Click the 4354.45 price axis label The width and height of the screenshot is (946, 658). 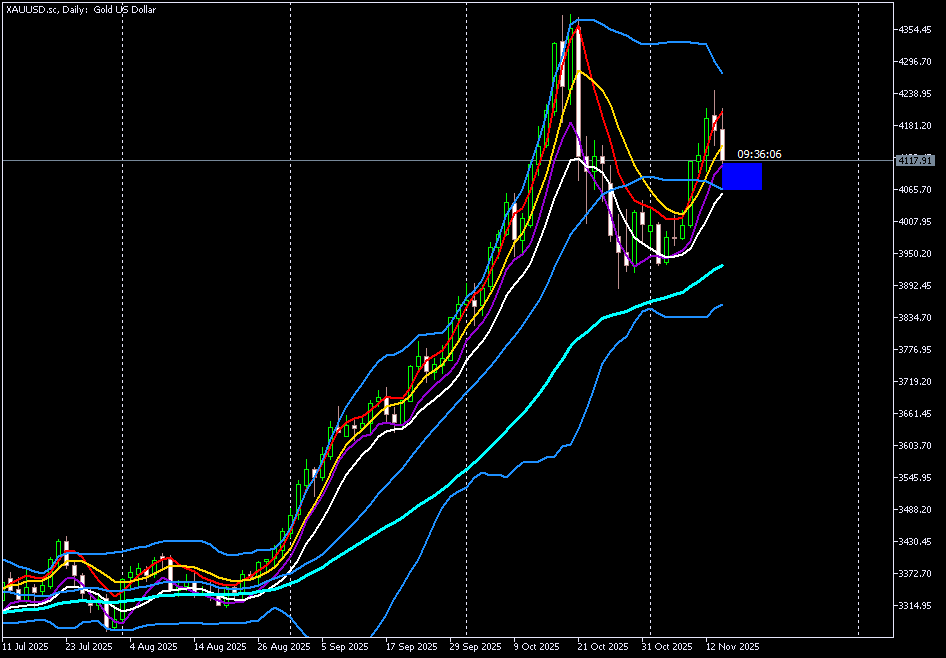point(915,30)
